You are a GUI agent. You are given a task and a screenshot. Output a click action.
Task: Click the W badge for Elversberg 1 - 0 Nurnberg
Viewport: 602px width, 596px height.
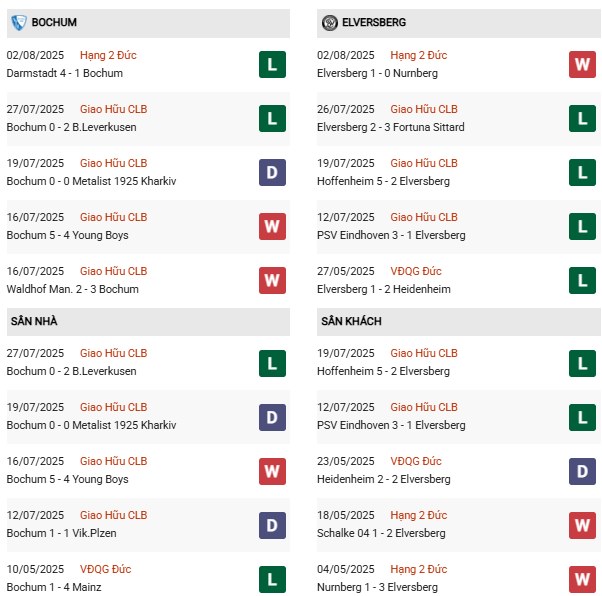(582, 65)
